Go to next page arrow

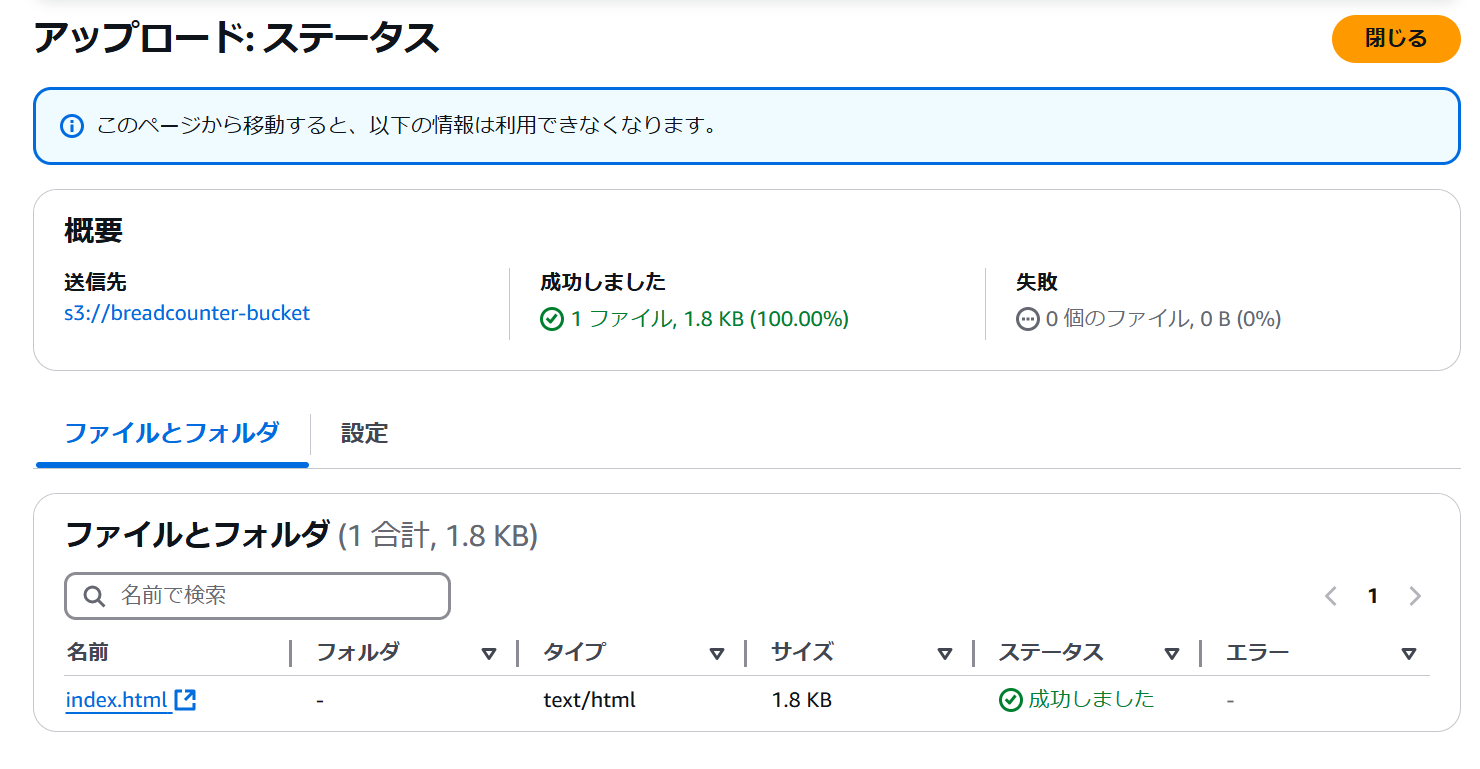tap(1415, 596)
